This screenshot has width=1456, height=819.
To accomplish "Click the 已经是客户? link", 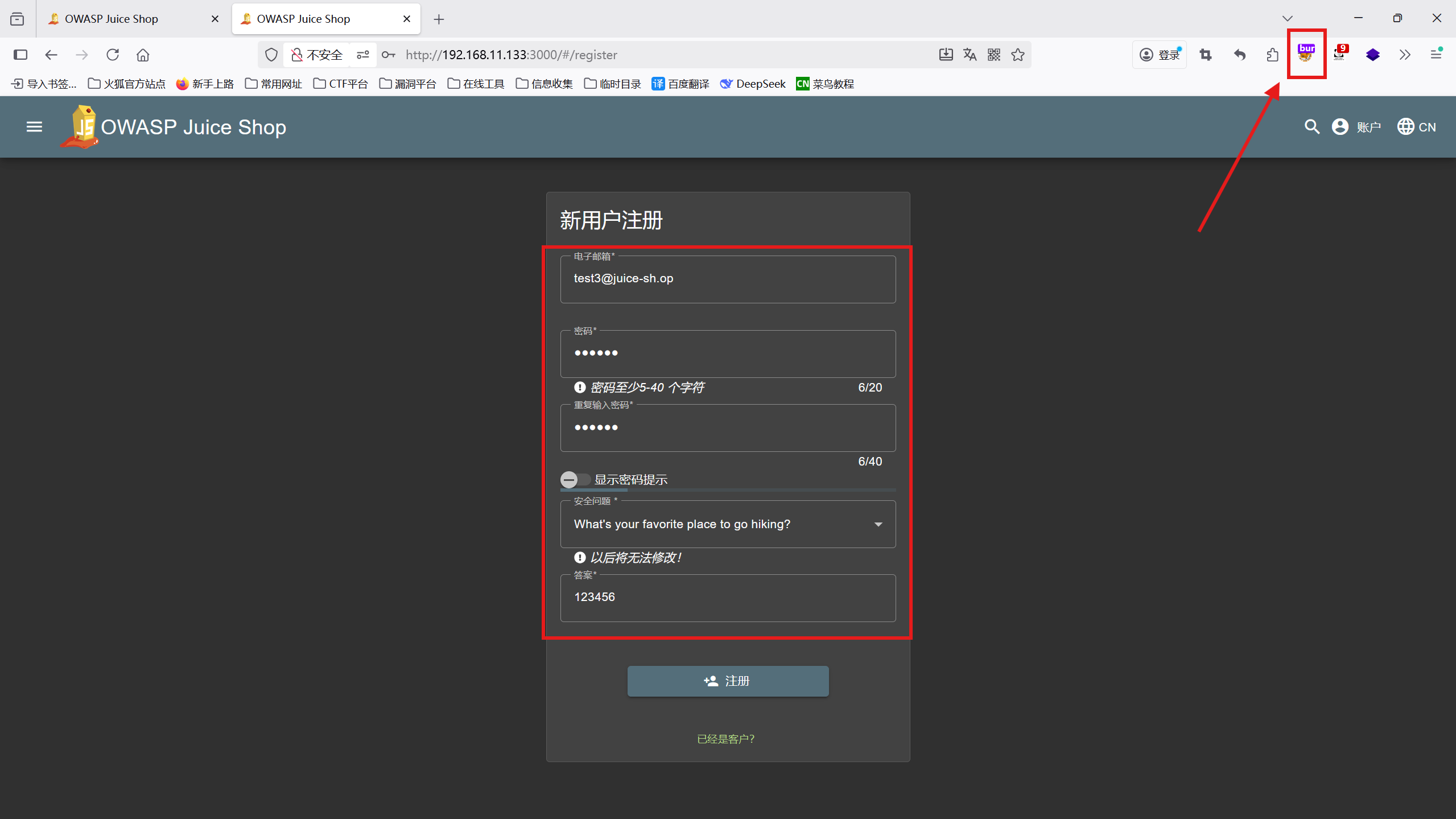I will click(725, 739).
